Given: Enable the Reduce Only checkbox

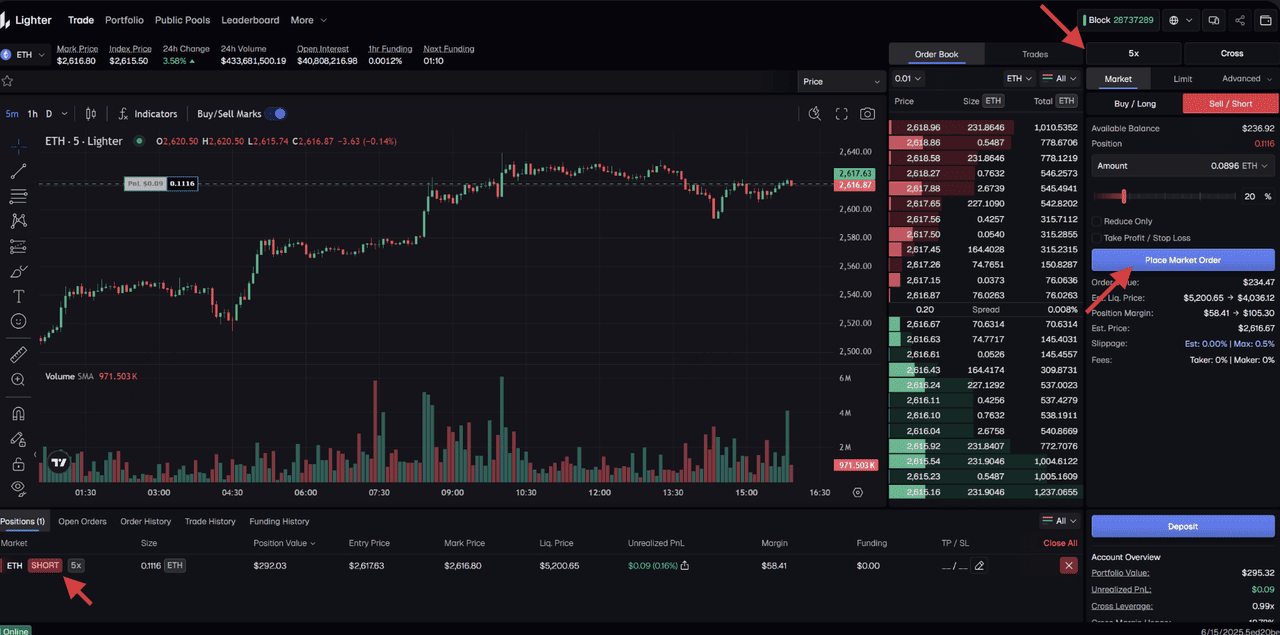Looking at the screenshot, I should coord(1097,222).
